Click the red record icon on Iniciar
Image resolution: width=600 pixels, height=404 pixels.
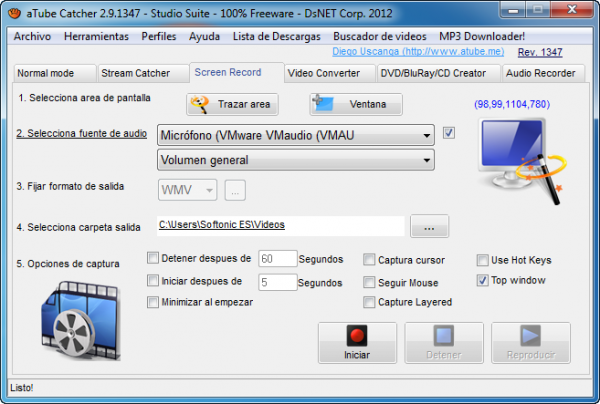[x=357, y=335]
